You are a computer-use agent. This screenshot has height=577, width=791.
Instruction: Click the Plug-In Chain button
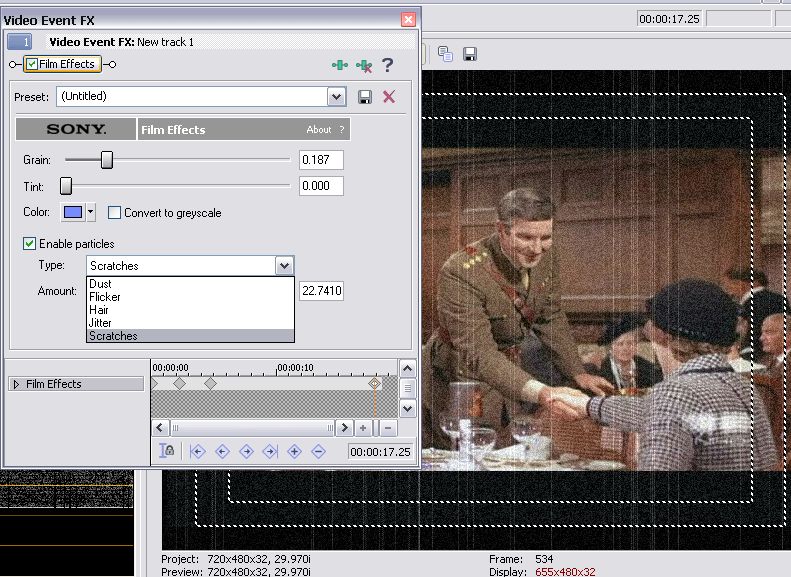tap(340, 65)
